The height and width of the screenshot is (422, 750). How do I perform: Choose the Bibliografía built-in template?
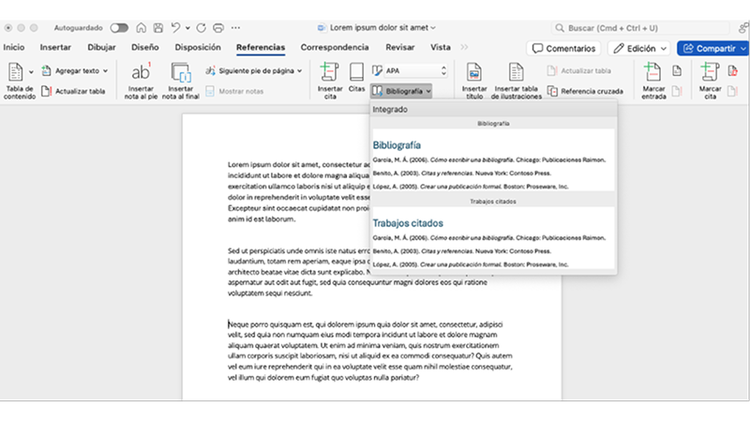click(x=493, y=160)
